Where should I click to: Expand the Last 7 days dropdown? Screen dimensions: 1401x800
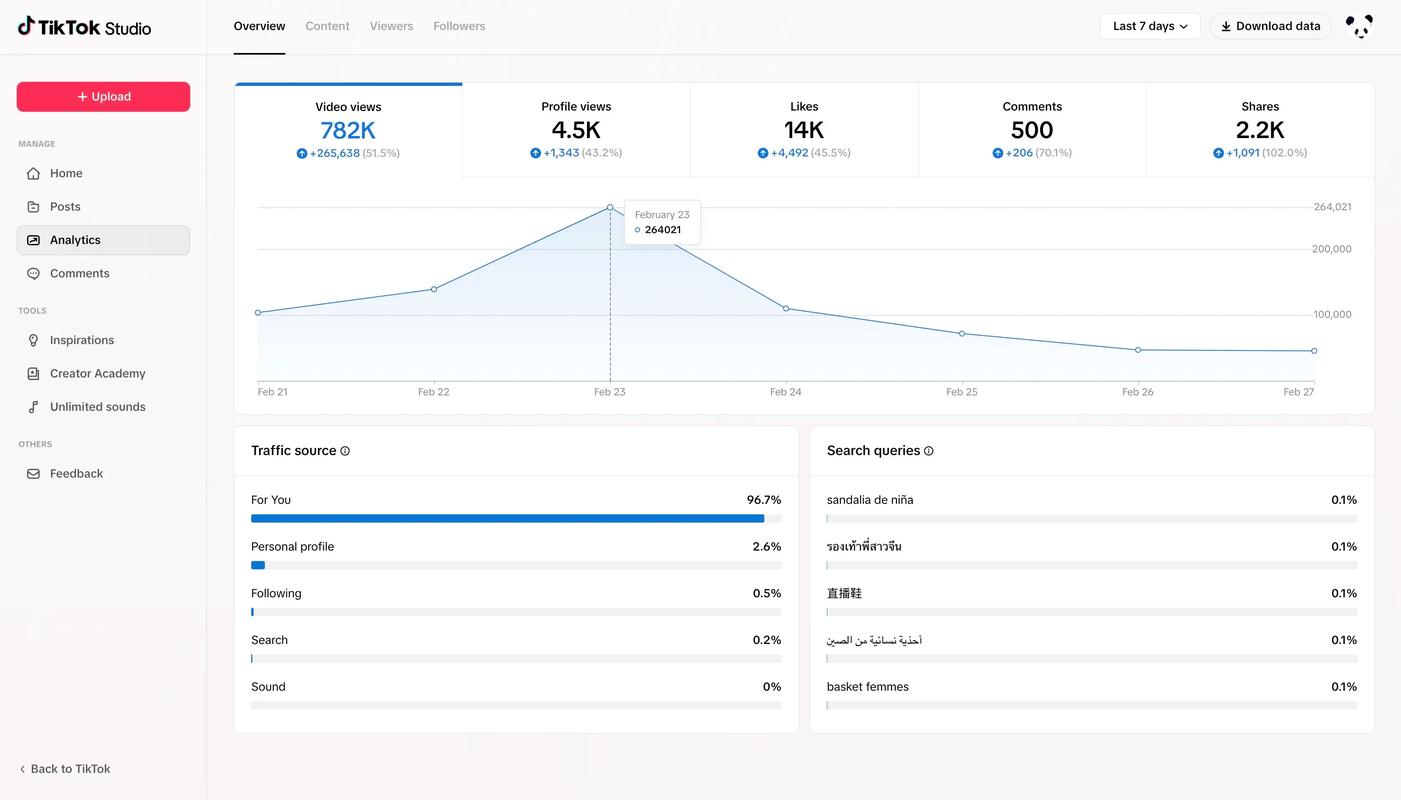tap(1150, 26)
